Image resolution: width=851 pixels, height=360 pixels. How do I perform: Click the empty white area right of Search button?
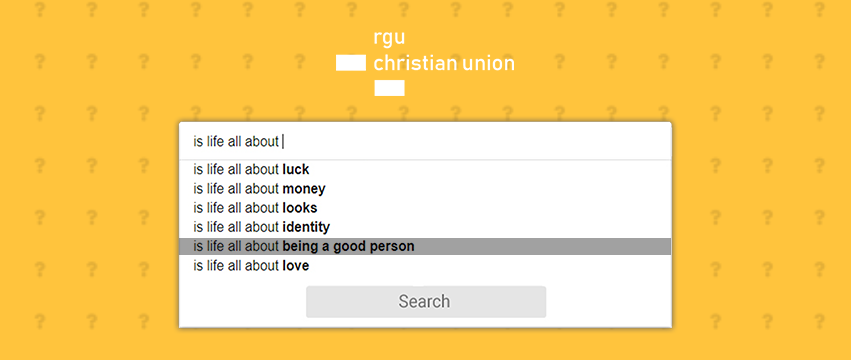pos(608,301)
